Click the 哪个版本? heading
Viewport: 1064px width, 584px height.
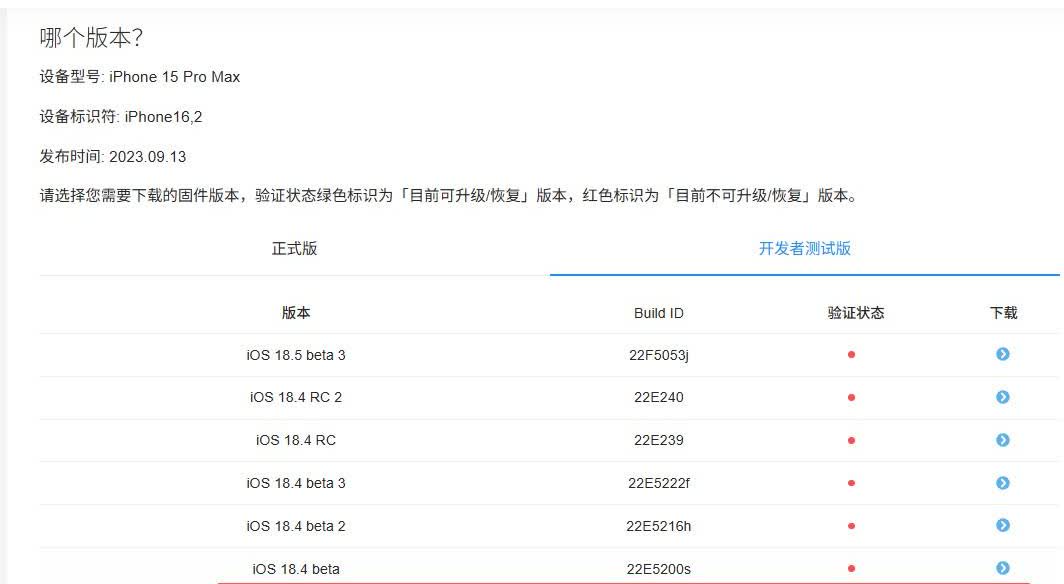point(91,37)
